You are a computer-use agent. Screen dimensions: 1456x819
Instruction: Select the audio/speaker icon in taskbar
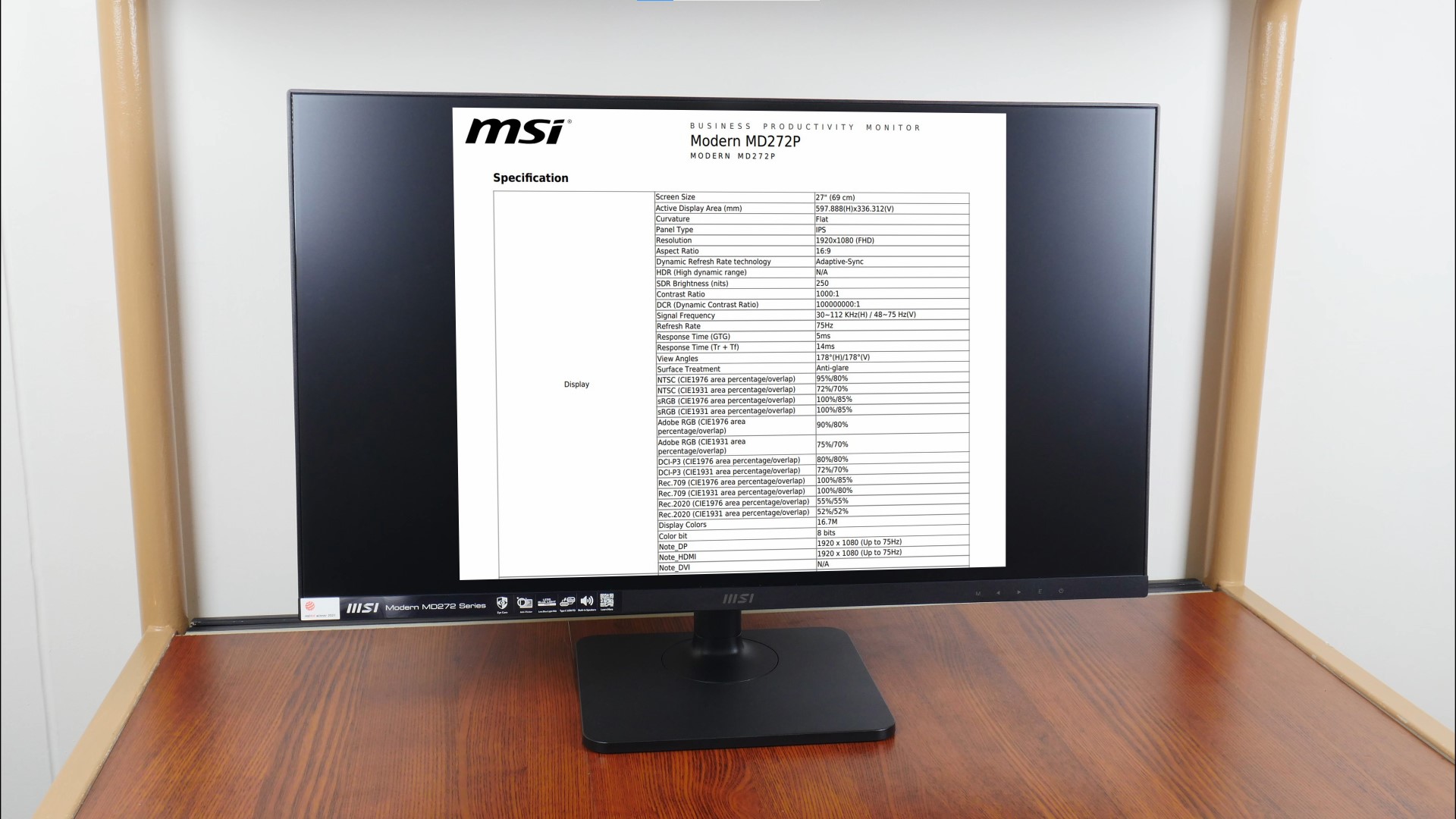click(588, 601)
